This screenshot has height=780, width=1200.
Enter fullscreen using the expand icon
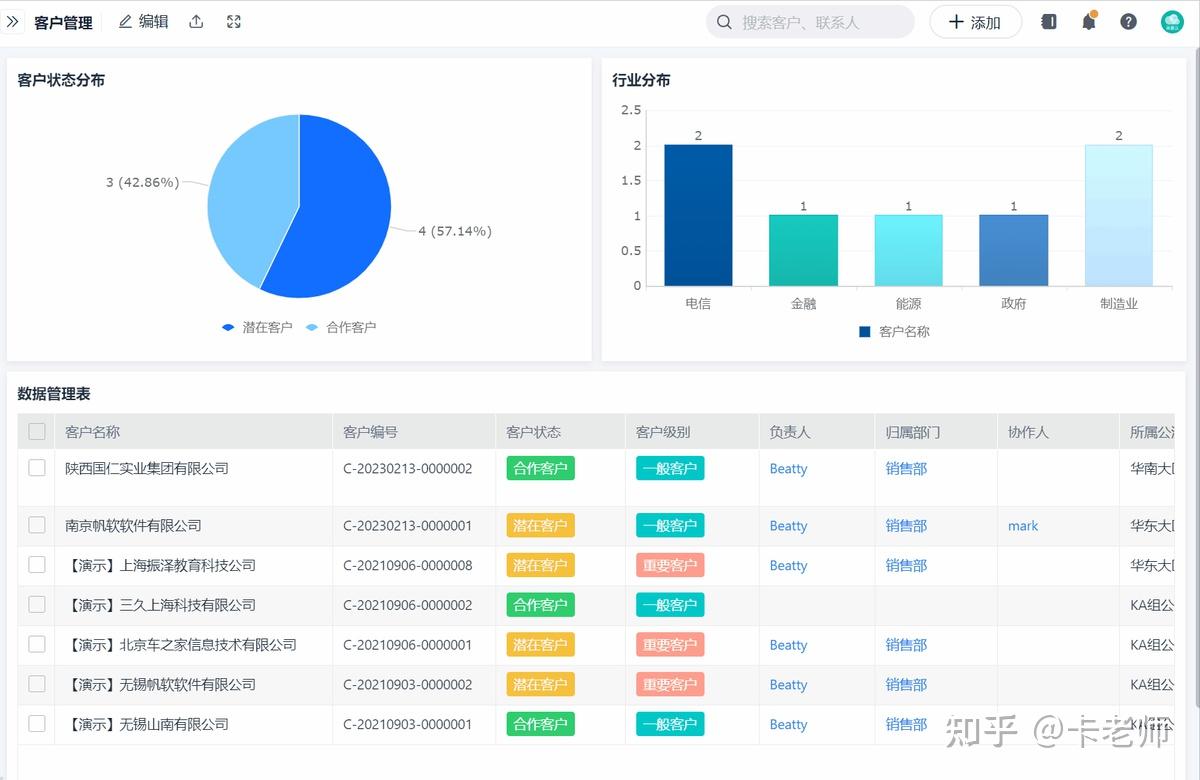[x=233, y=21]
